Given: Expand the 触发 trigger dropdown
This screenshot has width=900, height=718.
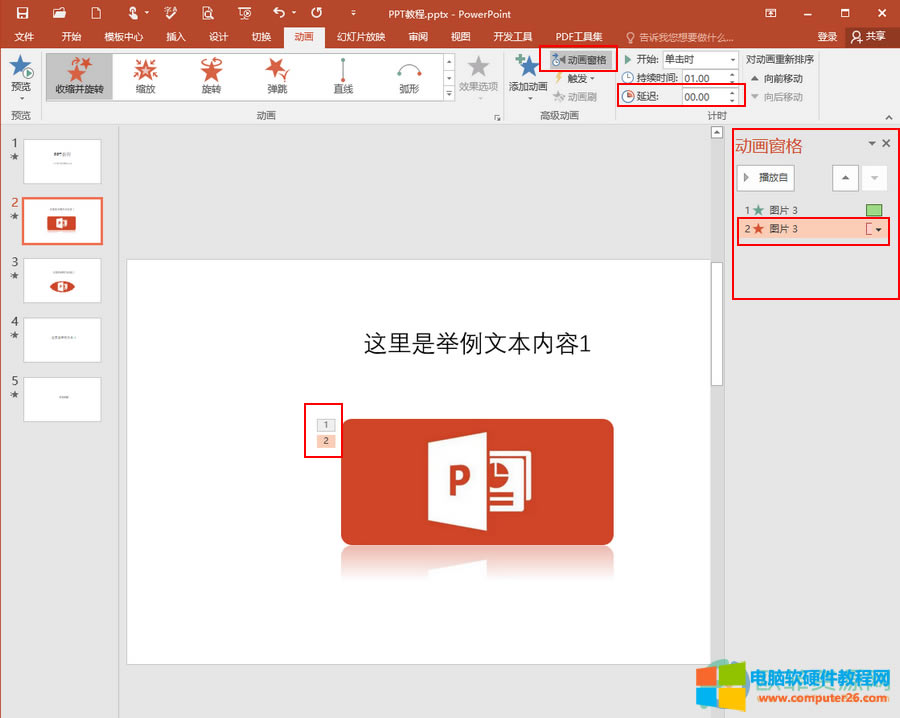Looking at the screenshot, I should tap(580, 78).
